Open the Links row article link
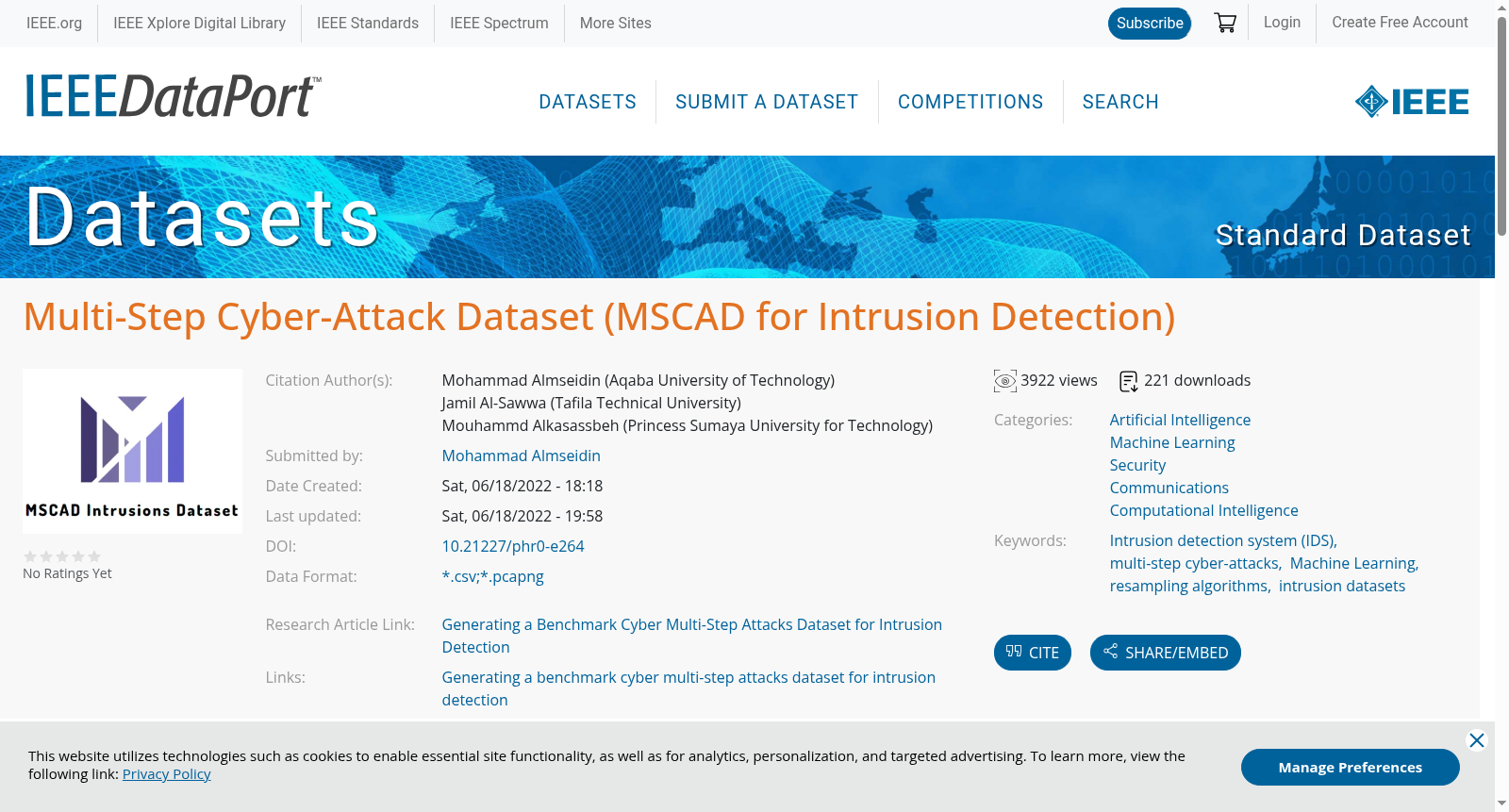The width and height of the screenshot is (1509, 812). pos(688,688)
